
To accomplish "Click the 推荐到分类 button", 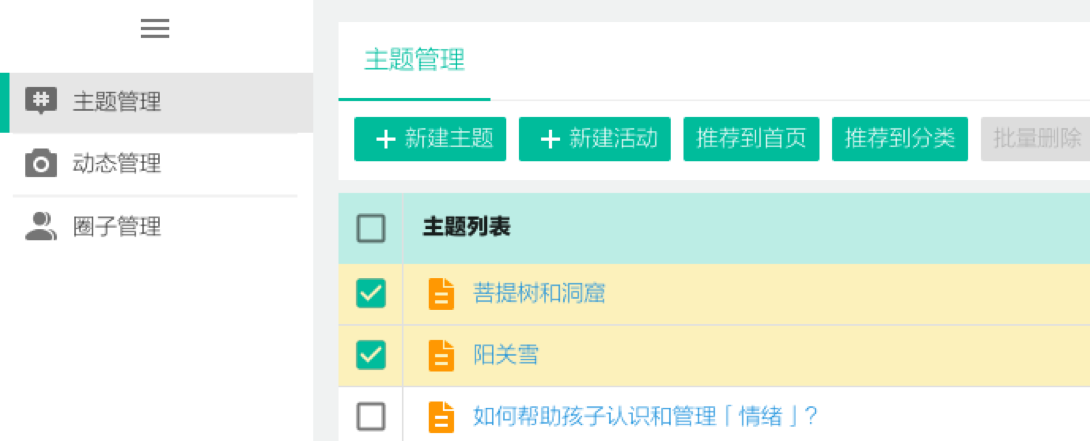I will (900, 139).
